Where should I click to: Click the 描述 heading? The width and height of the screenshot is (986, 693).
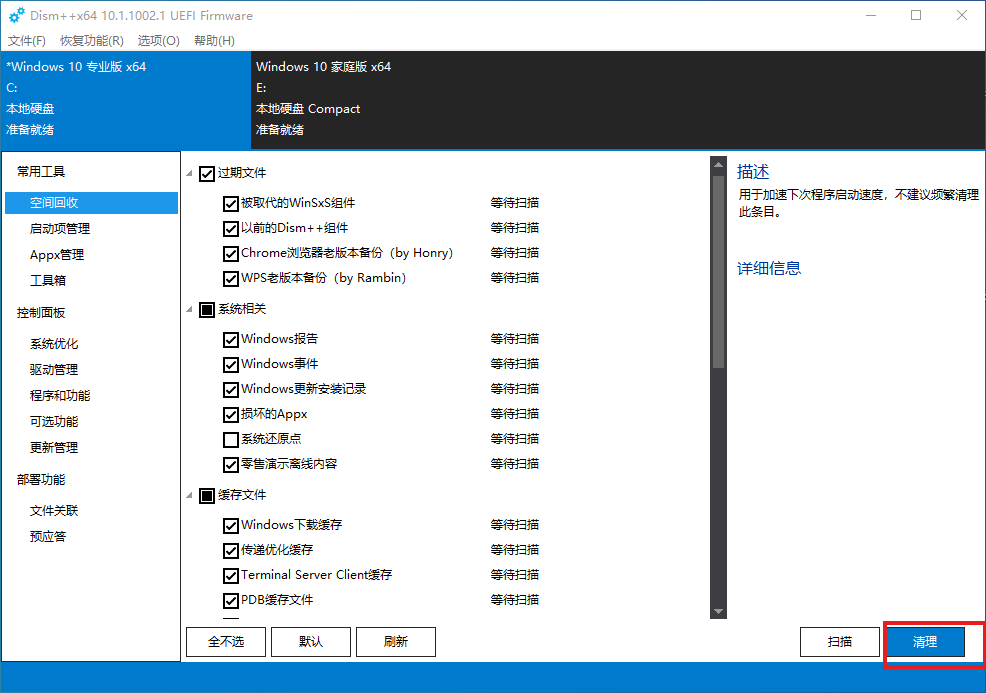tap(753, 172)
